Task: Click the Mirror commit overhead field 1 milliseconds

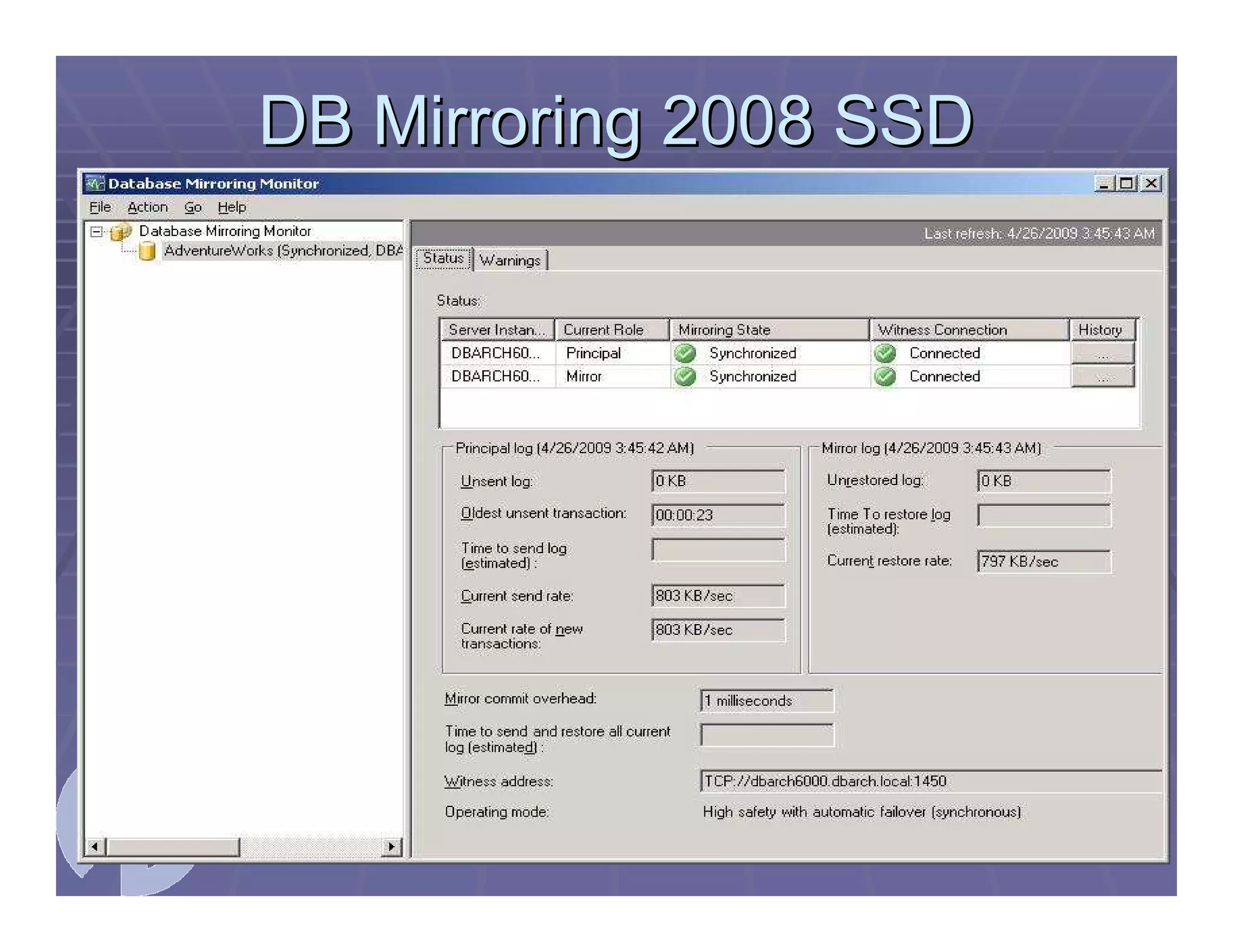Action: pyautogui.click(x=767, y=701)
